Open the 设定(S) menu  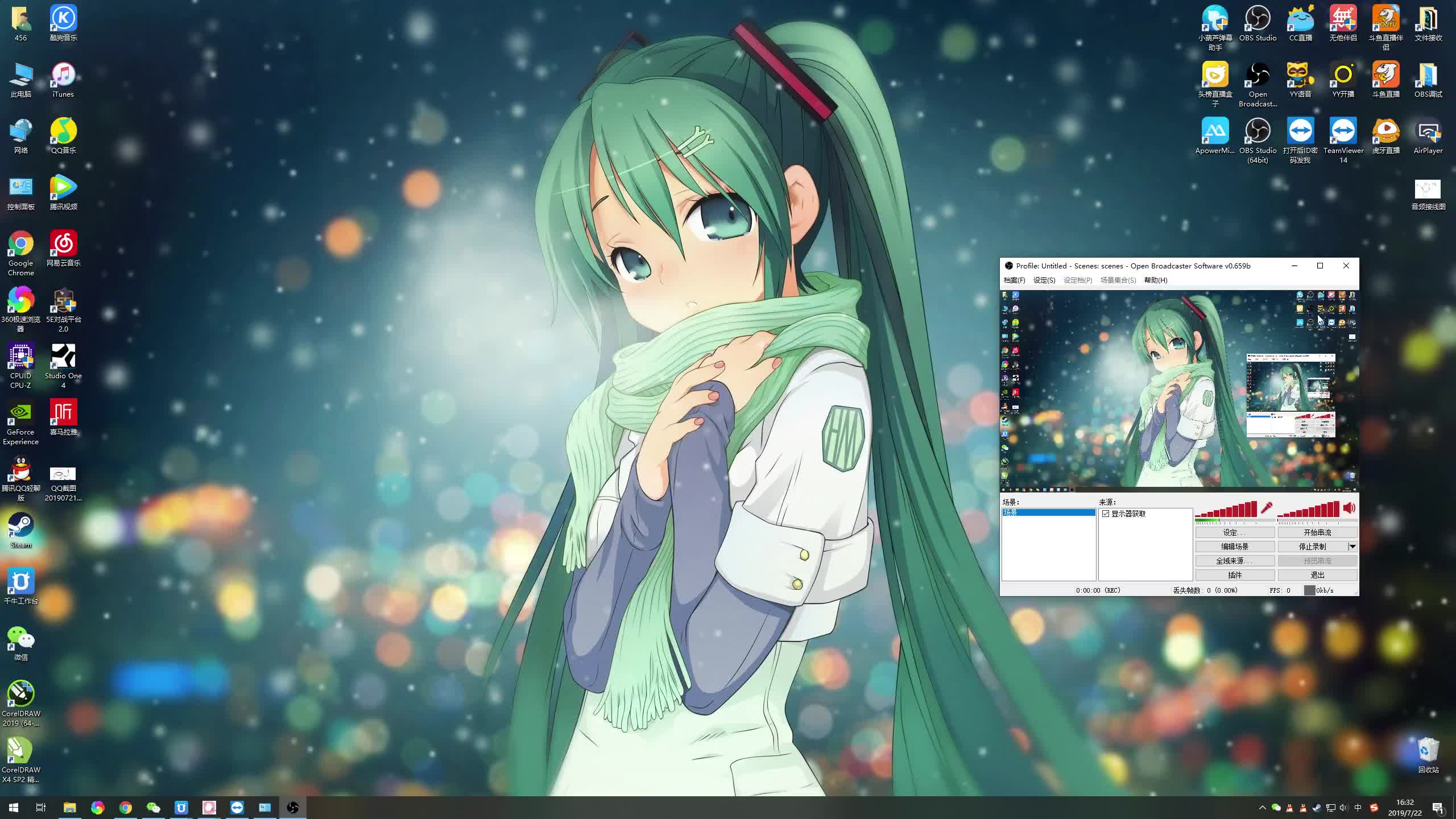pos(1044,280)
